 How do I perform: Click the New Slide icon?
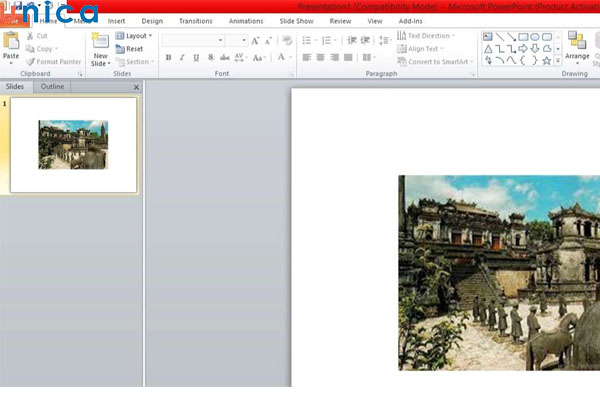point(100,41)
